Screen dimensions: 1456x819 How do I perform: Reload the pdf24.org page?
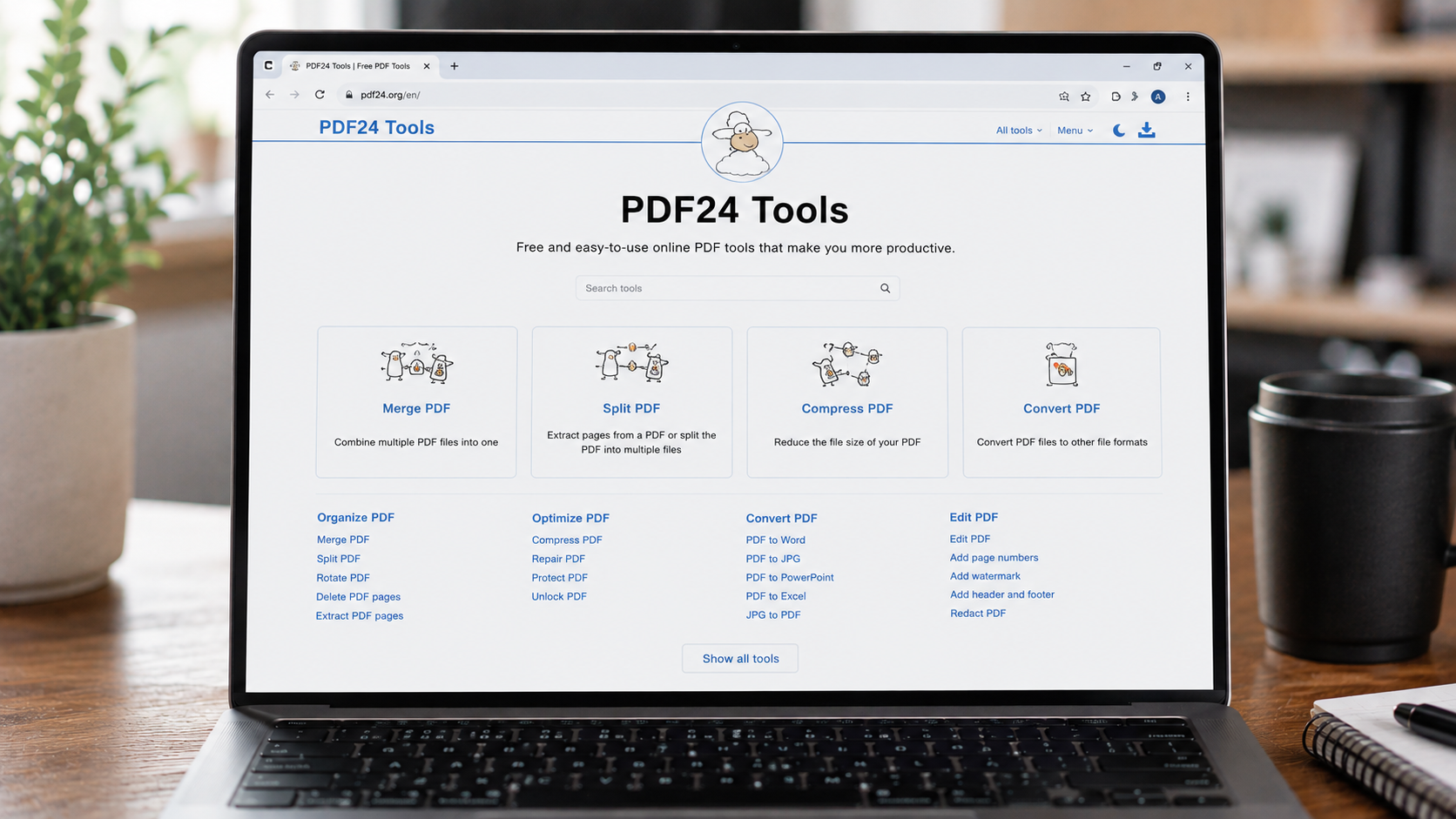tap(320, 95)
